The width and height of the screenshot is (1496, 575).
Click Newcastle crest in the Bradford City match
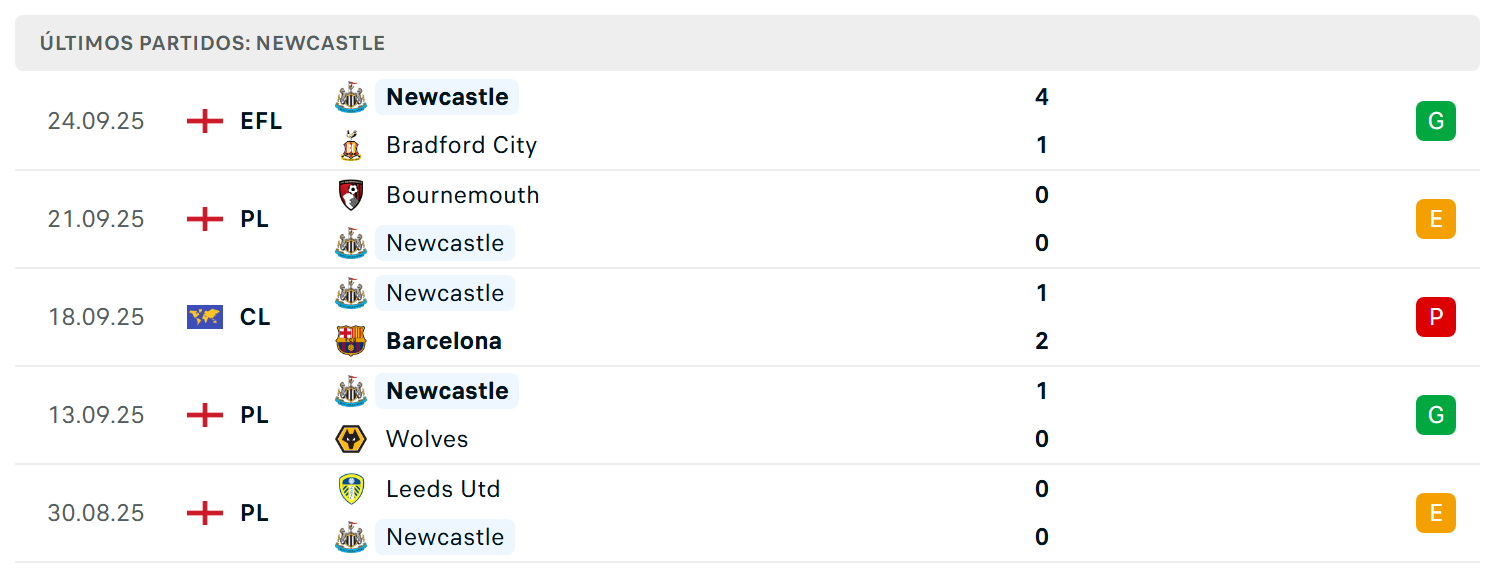pyautogui.click(x=350, y=97)
